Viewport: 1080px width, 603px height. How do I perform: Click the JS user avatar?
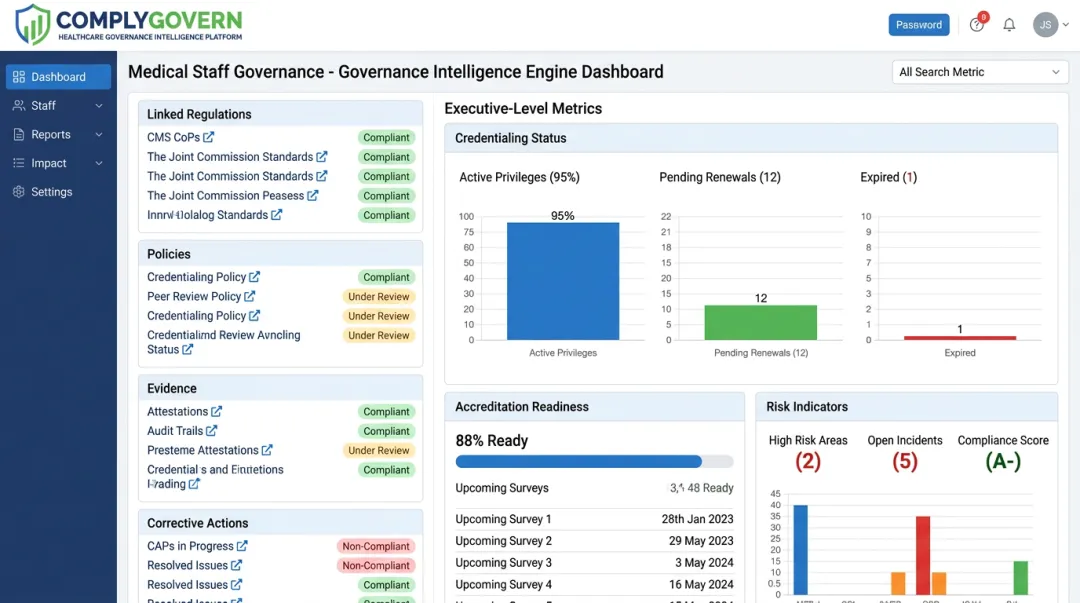click(1045, 25)
